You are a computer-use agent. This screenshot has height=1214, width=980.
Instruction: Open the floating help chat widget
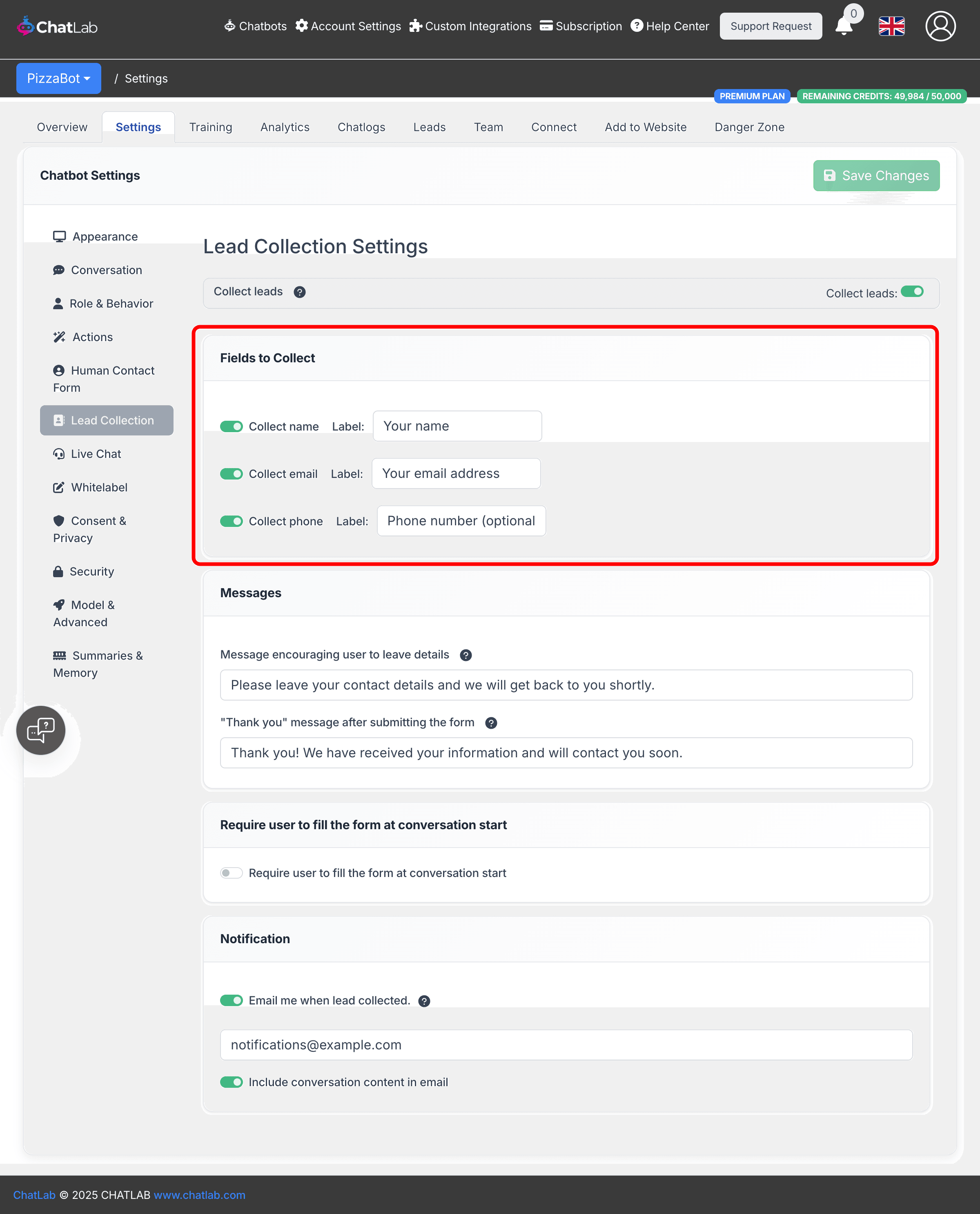point(41,730)
